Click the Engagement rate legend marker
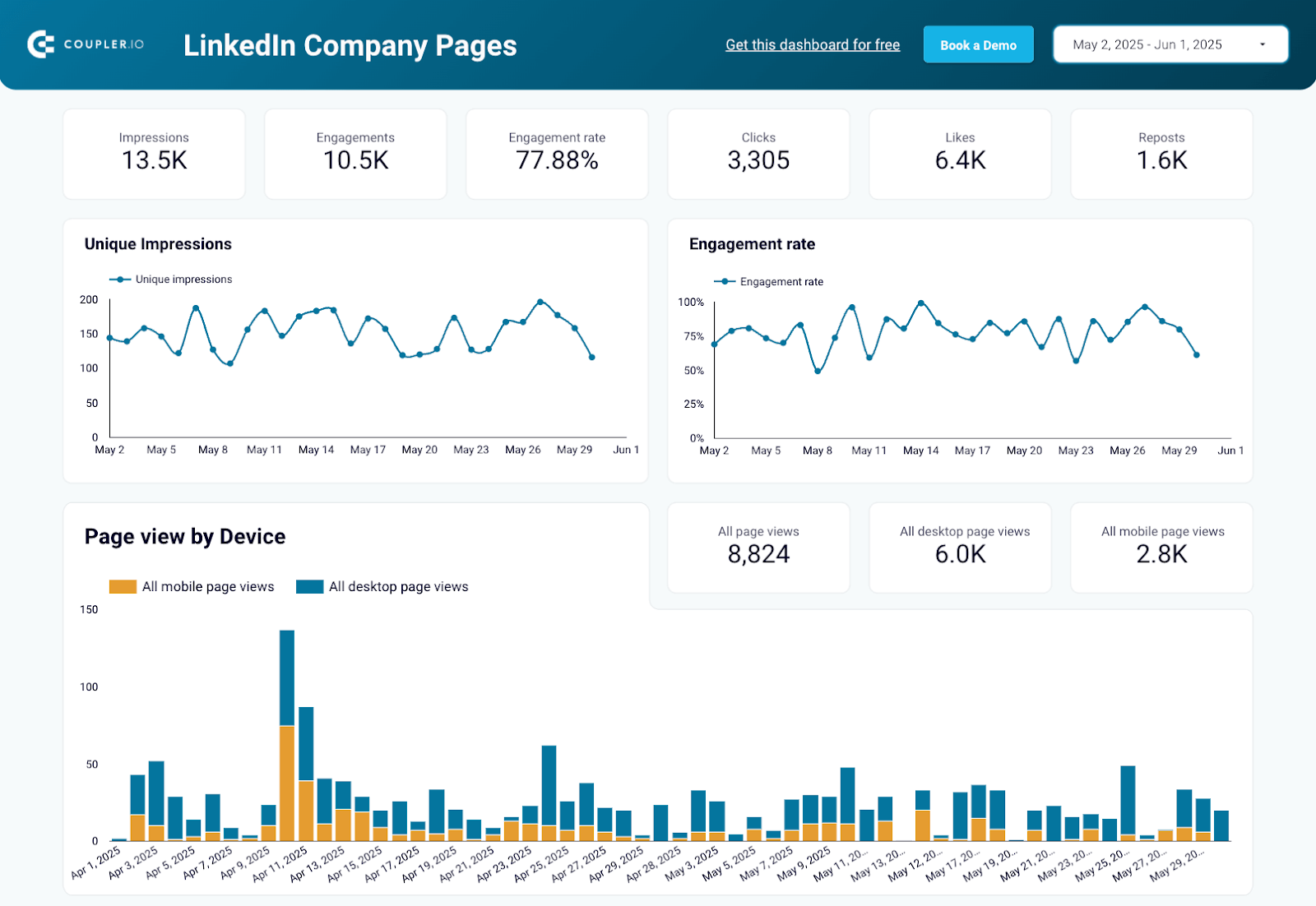Viewport: 1316px width, 906px height. [725, 282]
